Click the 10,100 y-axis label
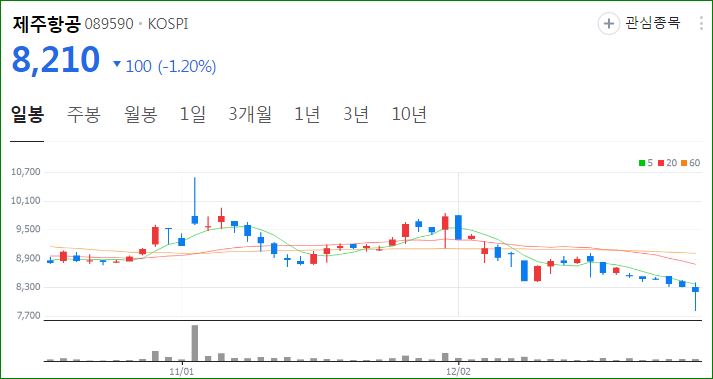This screenshot has height=379, width=713. point(27,201)
